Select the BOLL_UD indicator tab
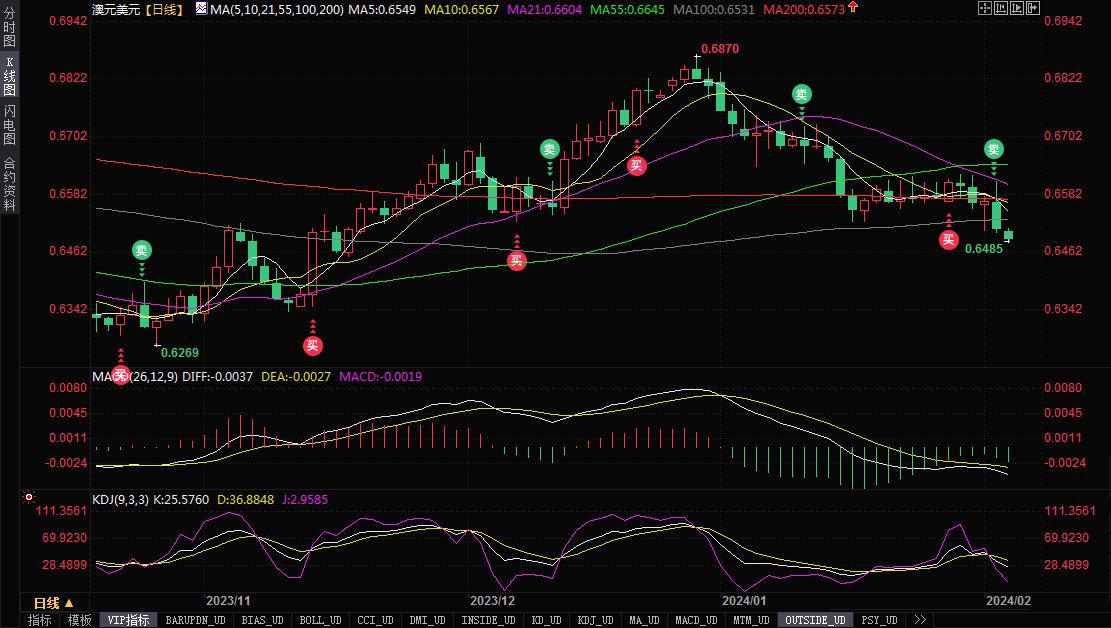Viewport: 1111px width, 628px height. point(321,620)
